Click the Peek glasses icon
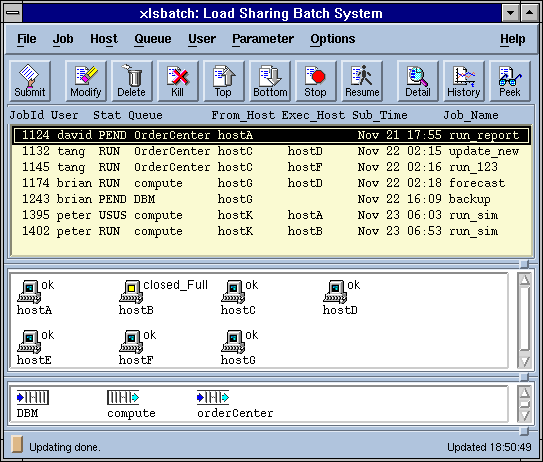Image resolution: width=543 pixels, height=462 pixels. click(510, 81)
